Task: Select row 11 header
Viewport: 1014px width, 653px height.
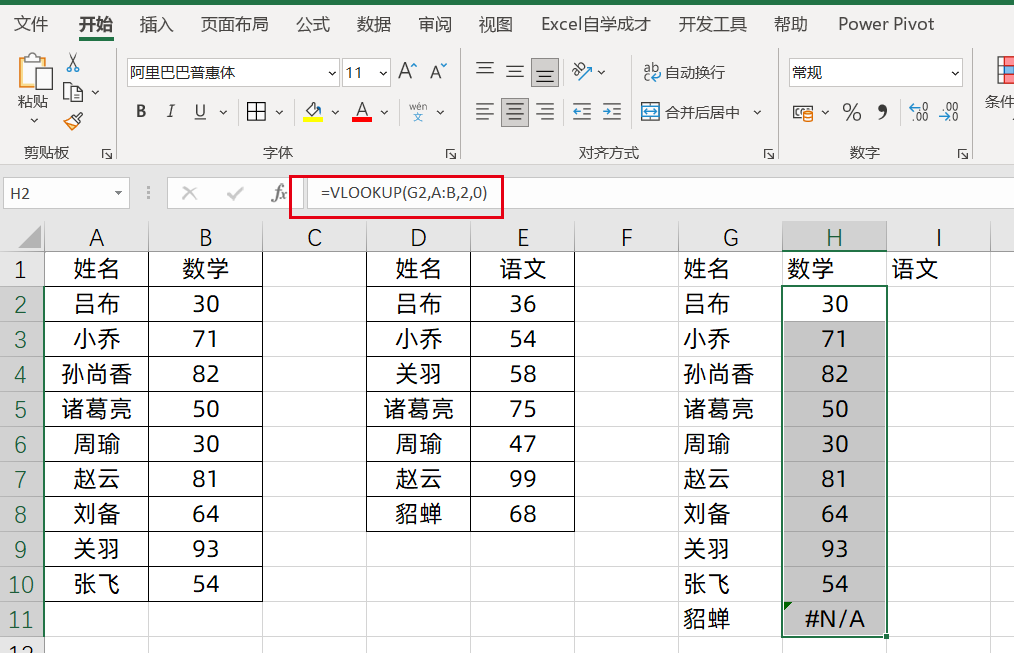Action: 21,619
